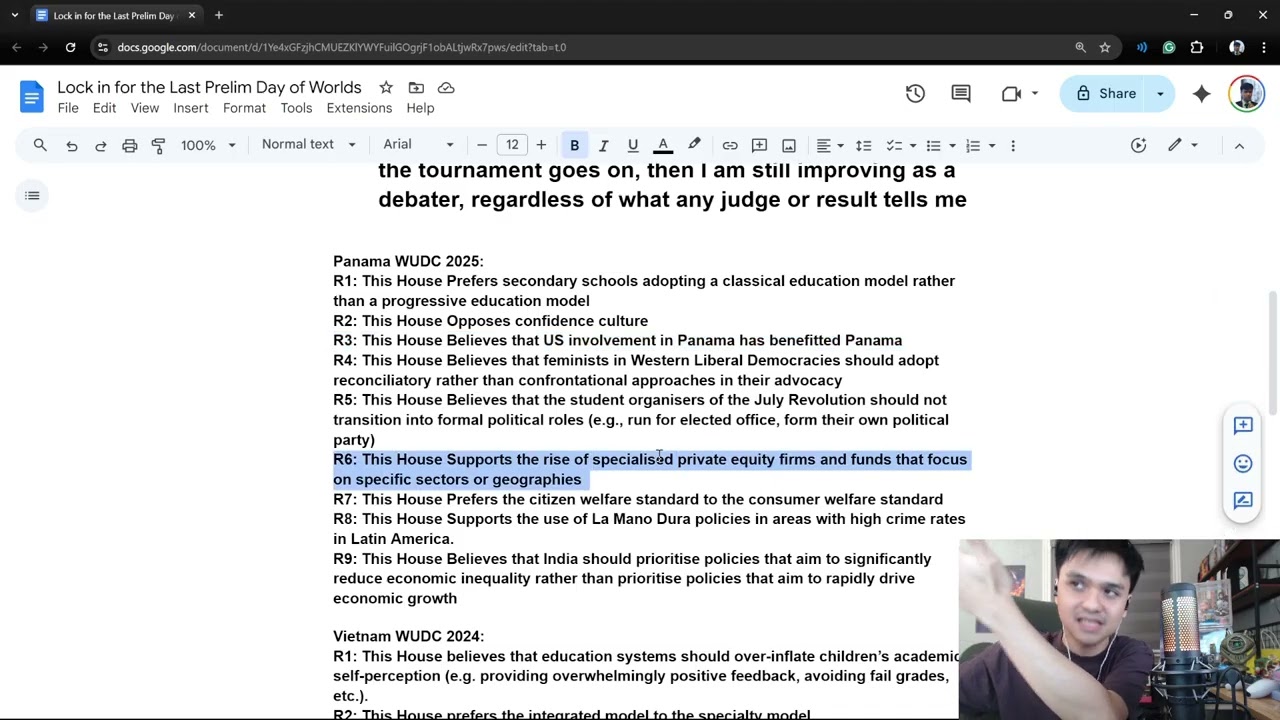Open the View menu
Image resolution: width=1280 pixels, height=720 pixels.
pos(144,108)
